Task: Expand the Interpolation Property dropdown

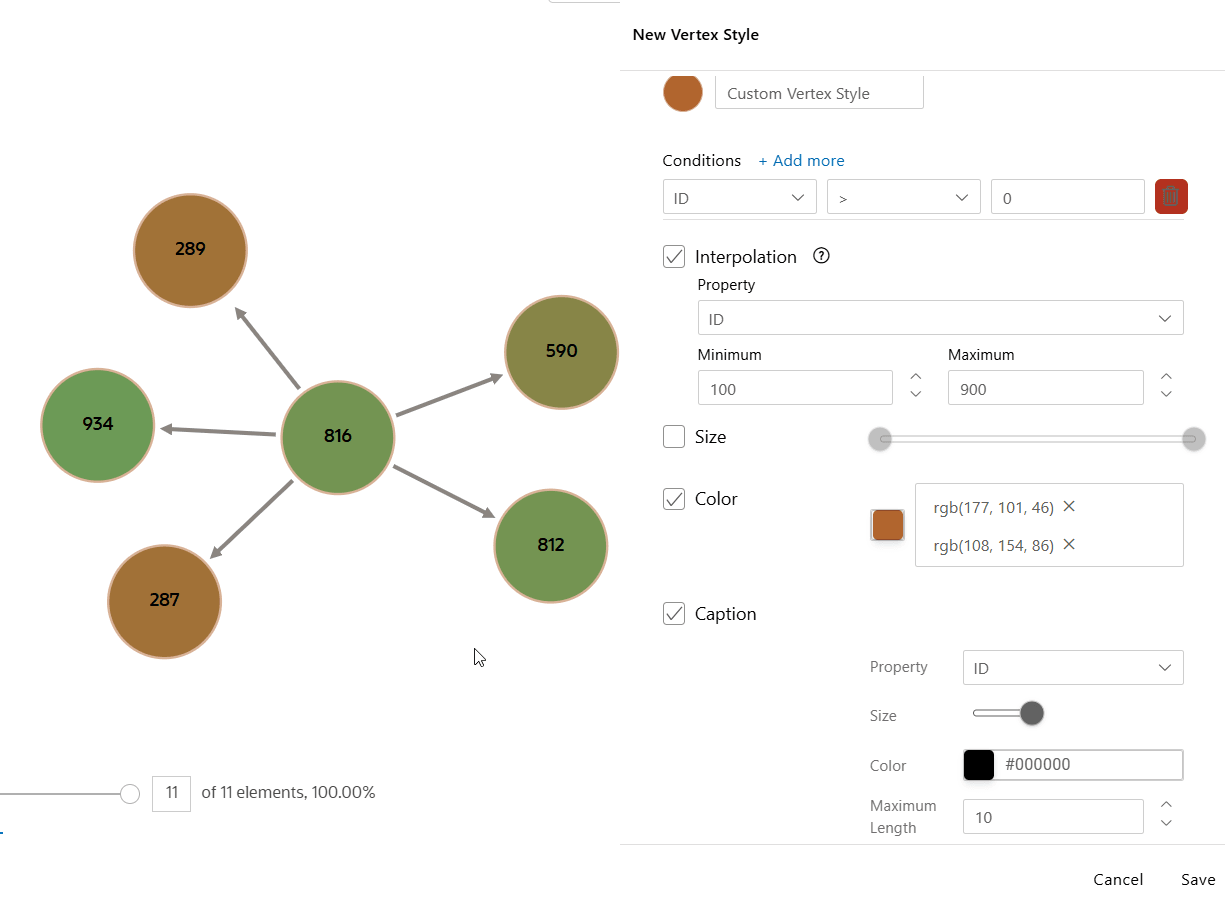Action: point(941,318)
